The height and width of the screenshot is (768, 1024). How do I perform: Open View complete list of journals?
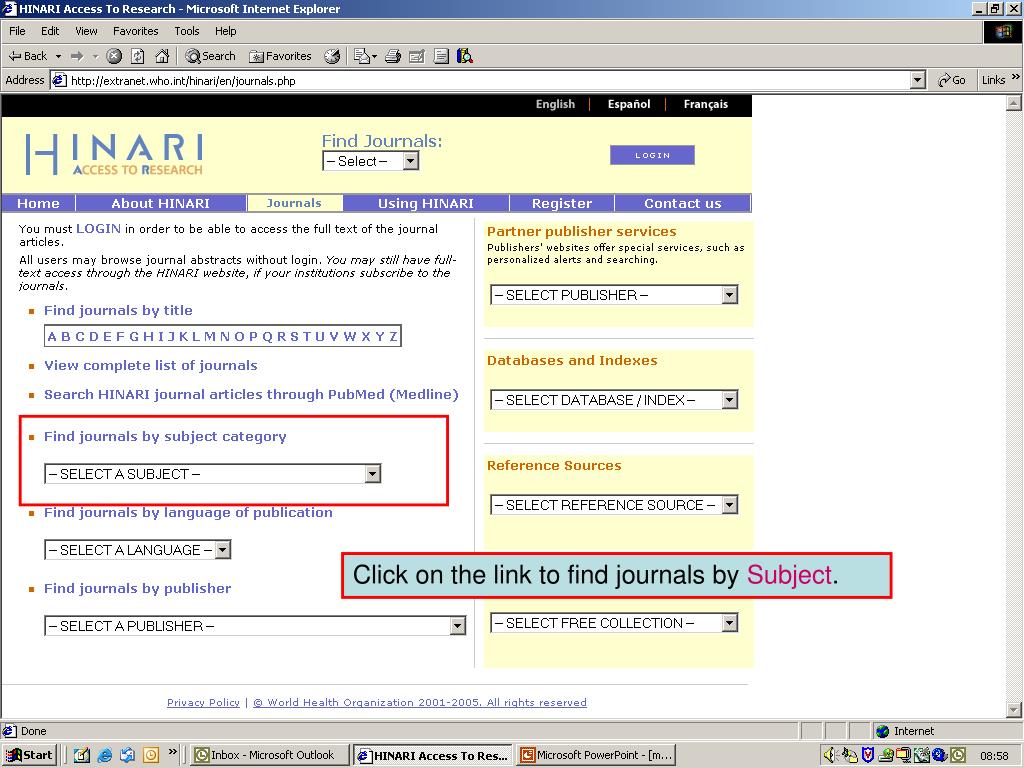(151, 366)
